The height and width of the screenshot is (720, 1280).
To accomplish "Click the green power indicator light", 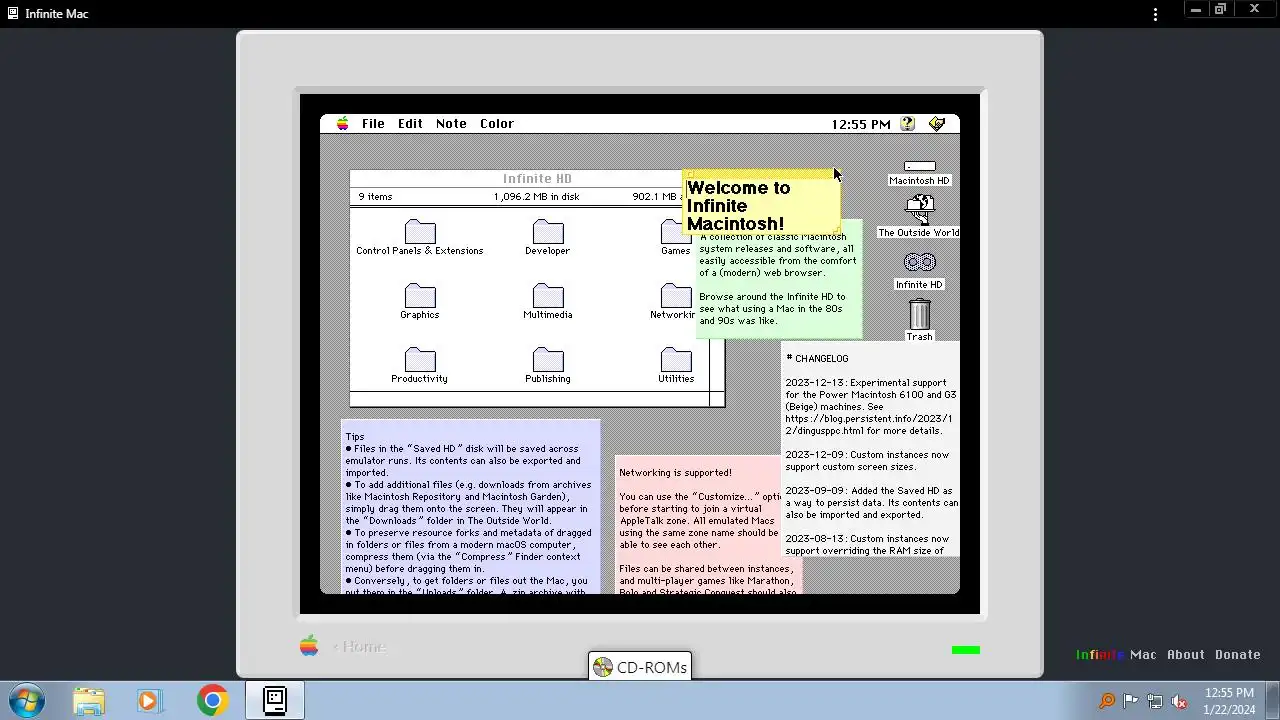I will point(966,650).
